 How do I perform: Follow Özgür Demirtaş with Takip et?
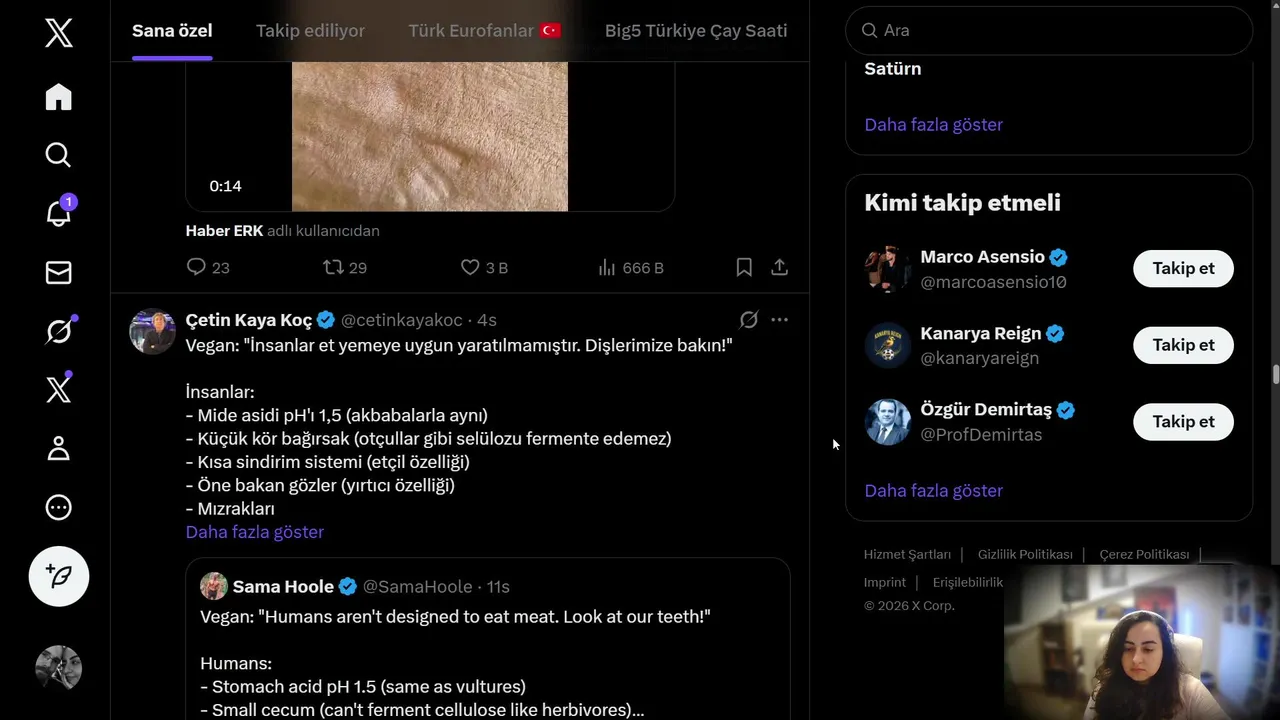pyautogui.click(x=1183, y=421)
